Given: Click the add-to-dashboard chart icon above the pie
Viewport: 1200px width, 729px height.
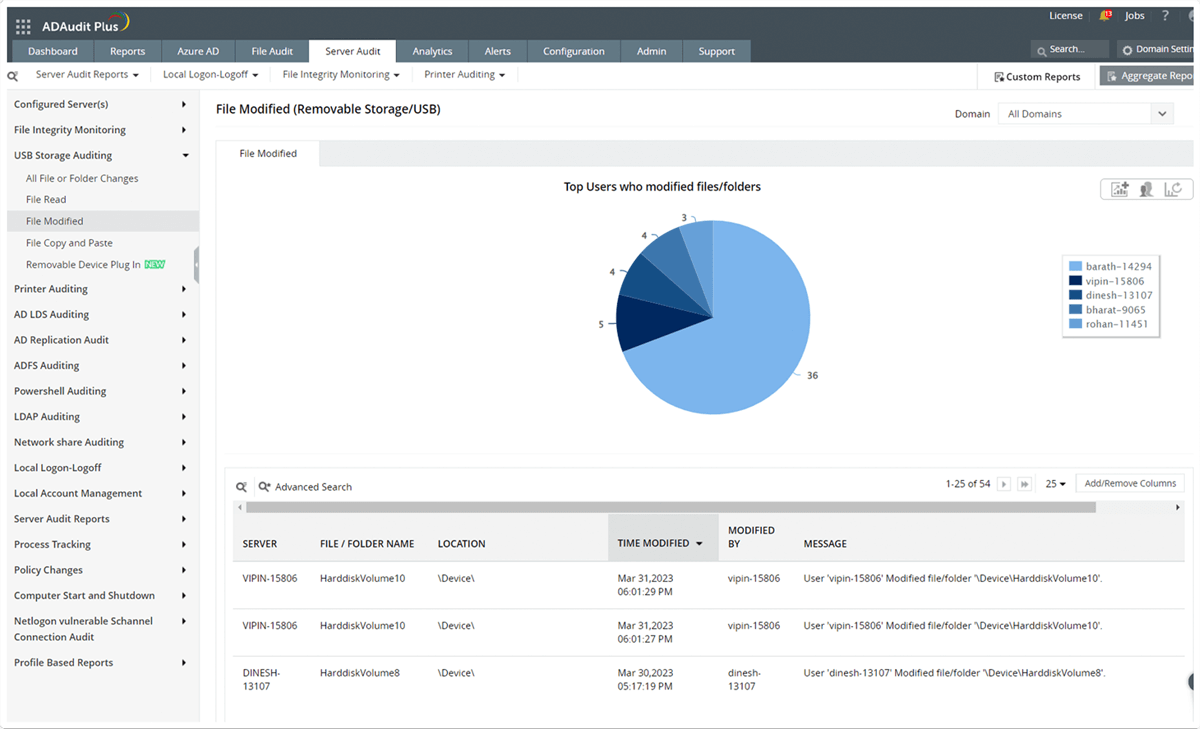Looking at the screenshot, I should pos(1120,189).
